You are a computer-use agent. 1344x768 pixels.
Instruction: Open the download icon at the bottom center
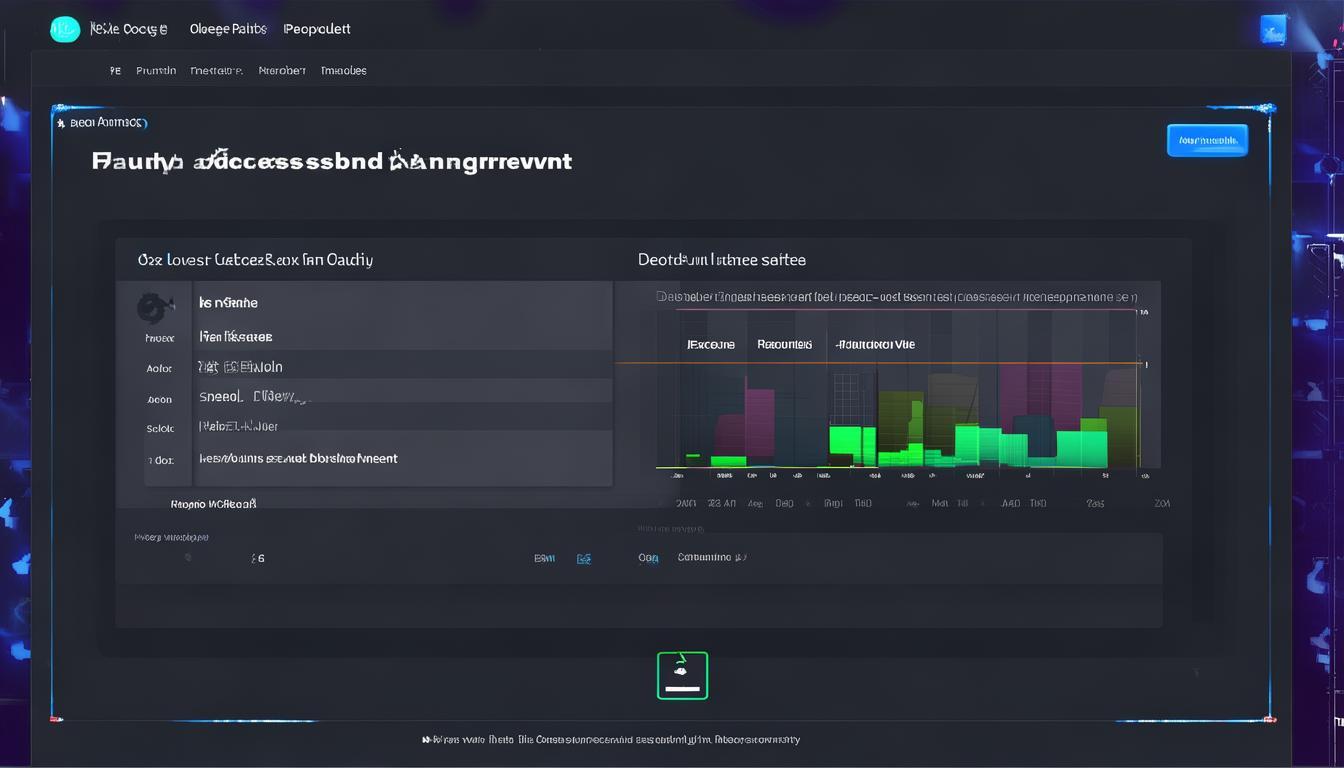pos(683,675)
